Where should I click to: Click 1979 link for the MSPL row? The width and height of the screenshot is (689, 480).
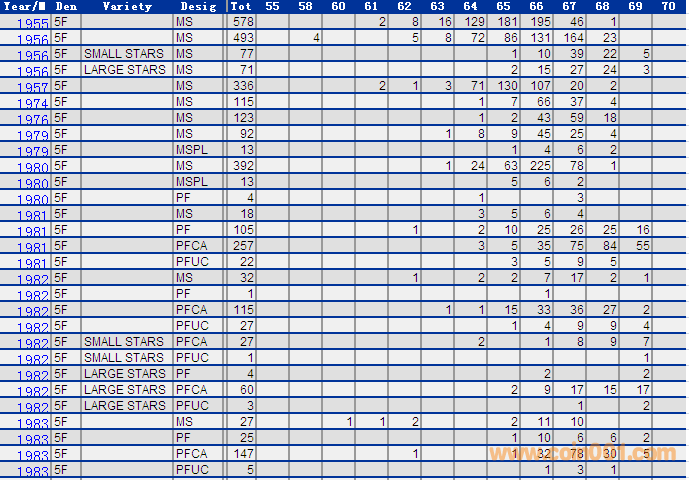point(33,152)
